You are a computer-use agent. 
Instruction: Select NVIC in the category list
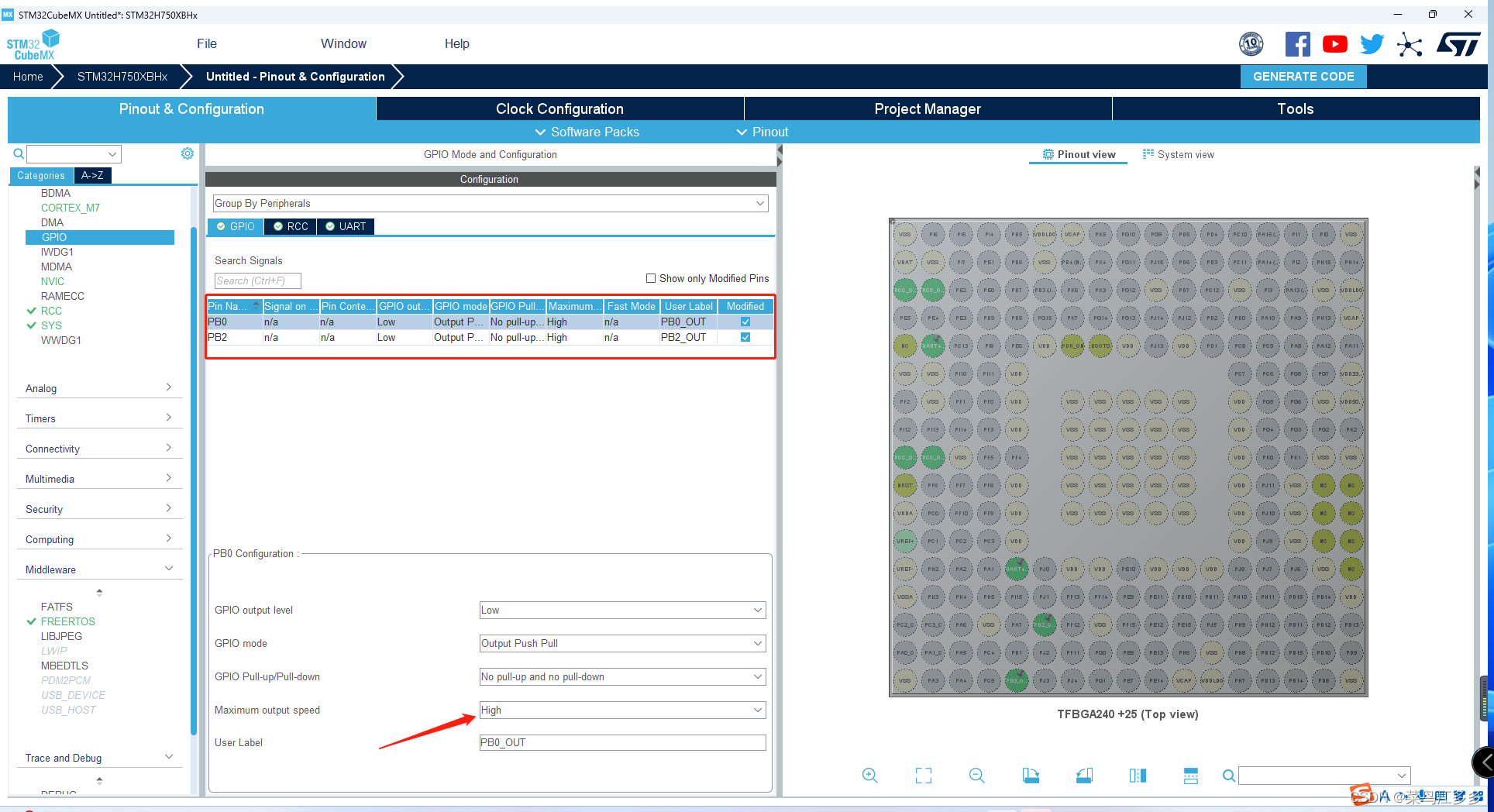click(53, 281)
